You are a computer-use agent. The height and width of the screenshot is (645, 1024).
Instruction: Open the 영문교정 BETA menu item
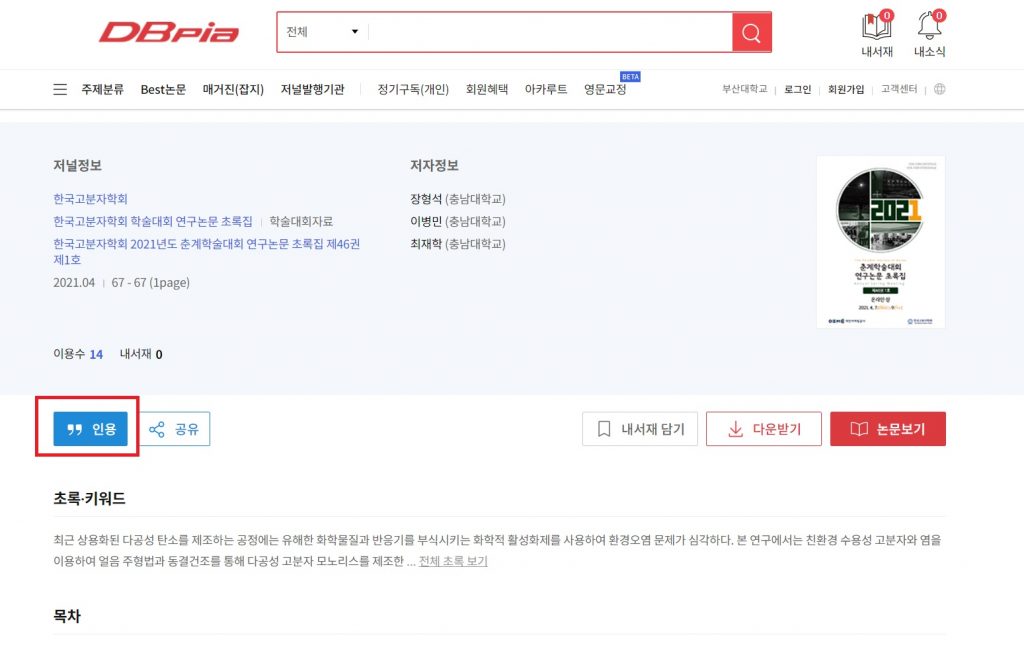point(605,89)
